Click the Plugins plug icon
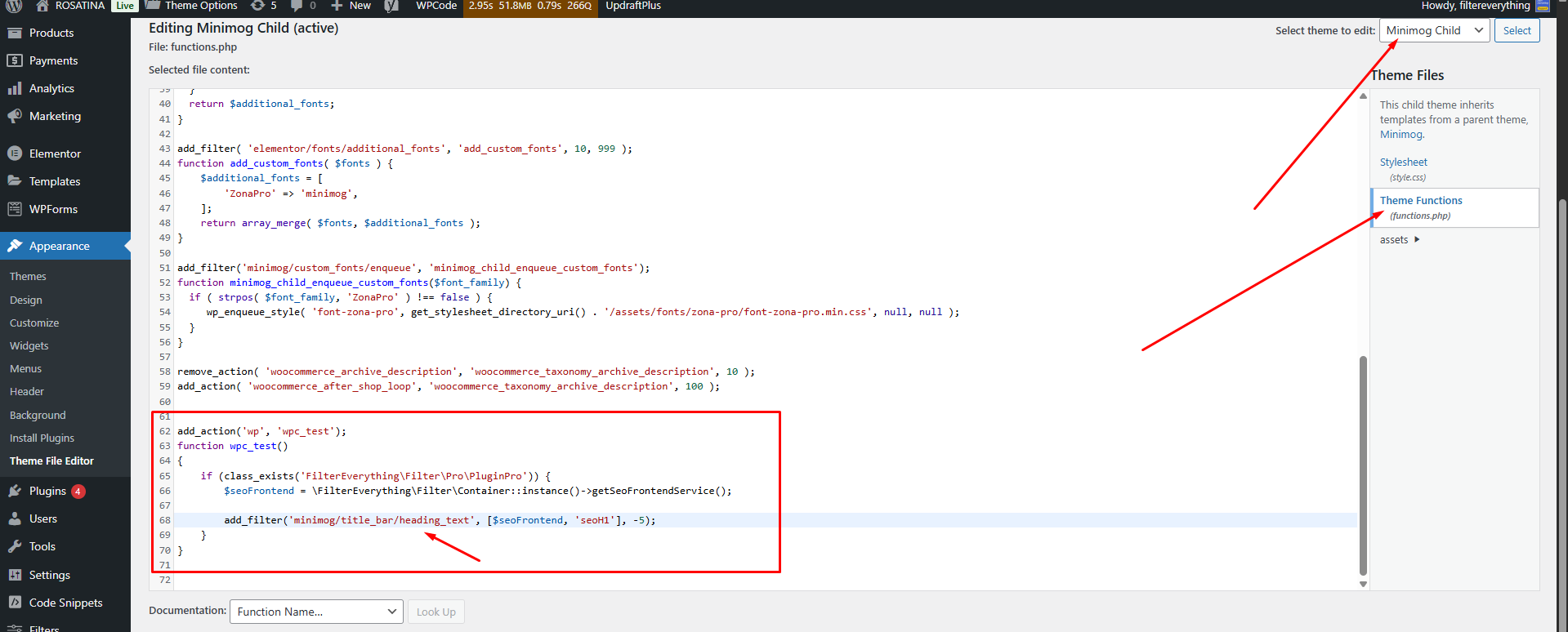1568x632 pixels. point(15,491)
